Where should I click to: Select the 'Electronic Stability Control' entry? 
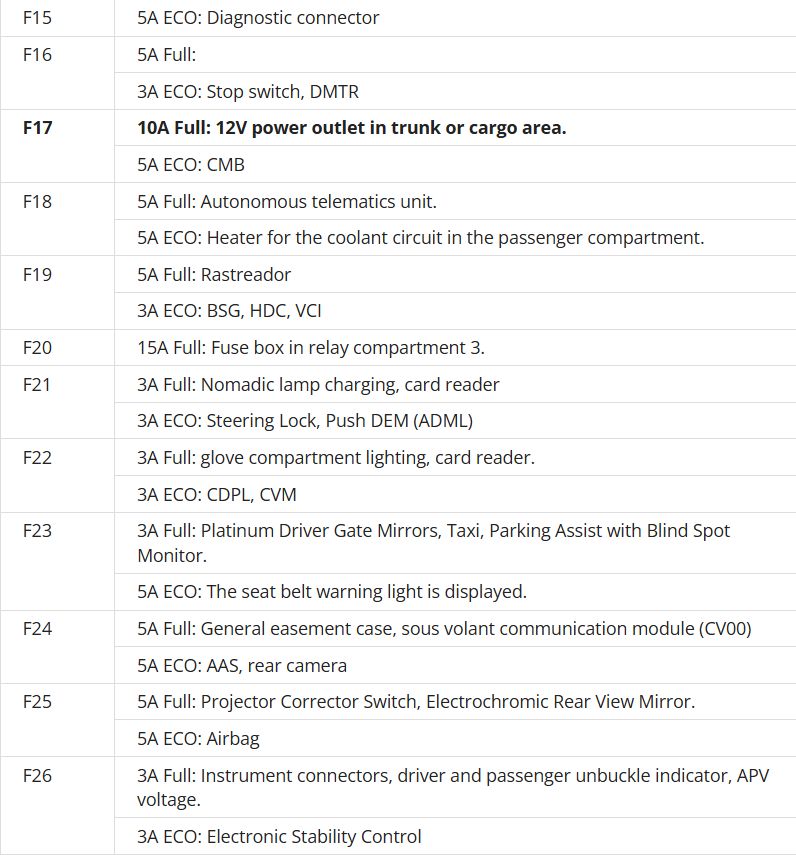(279, 837)
